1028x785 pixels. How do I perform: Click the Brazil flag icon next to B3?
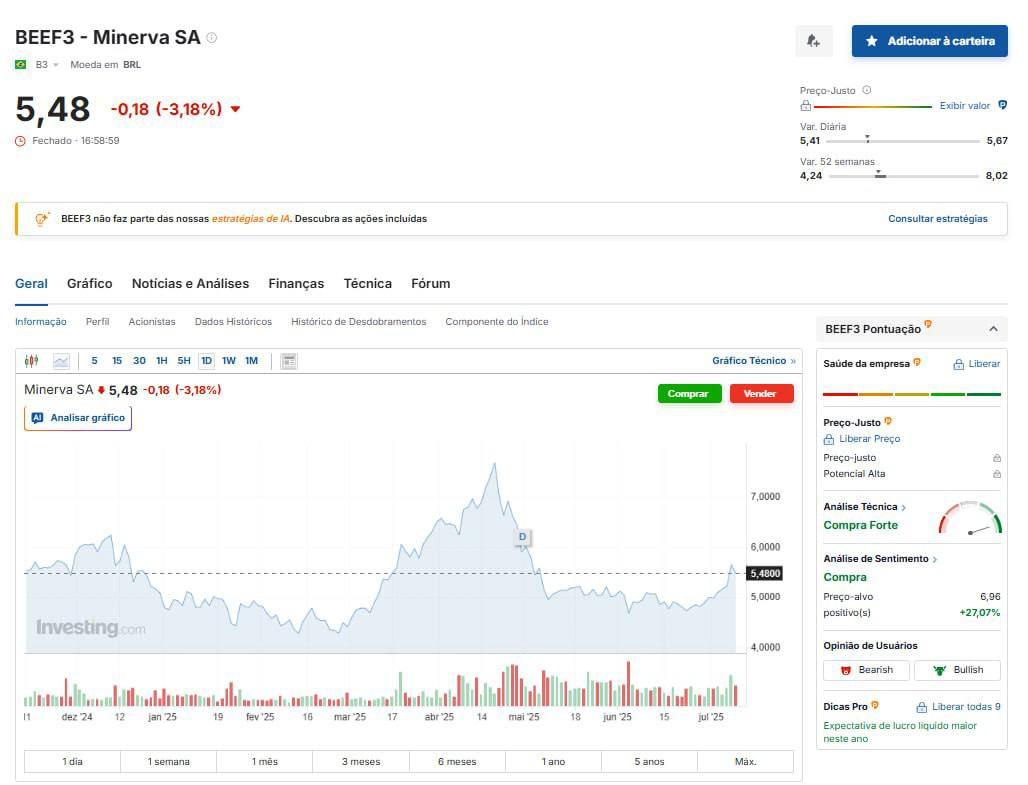click(21, 64)
